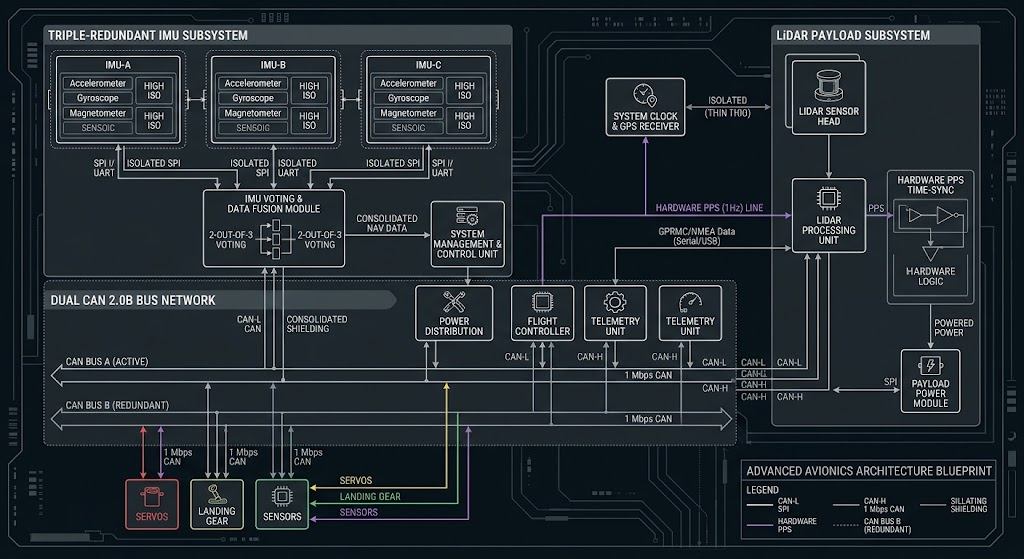The image size is (1024, 559).
Task: Click the gear icon of the Telemetry Unit
Action: tap(615, 302)
